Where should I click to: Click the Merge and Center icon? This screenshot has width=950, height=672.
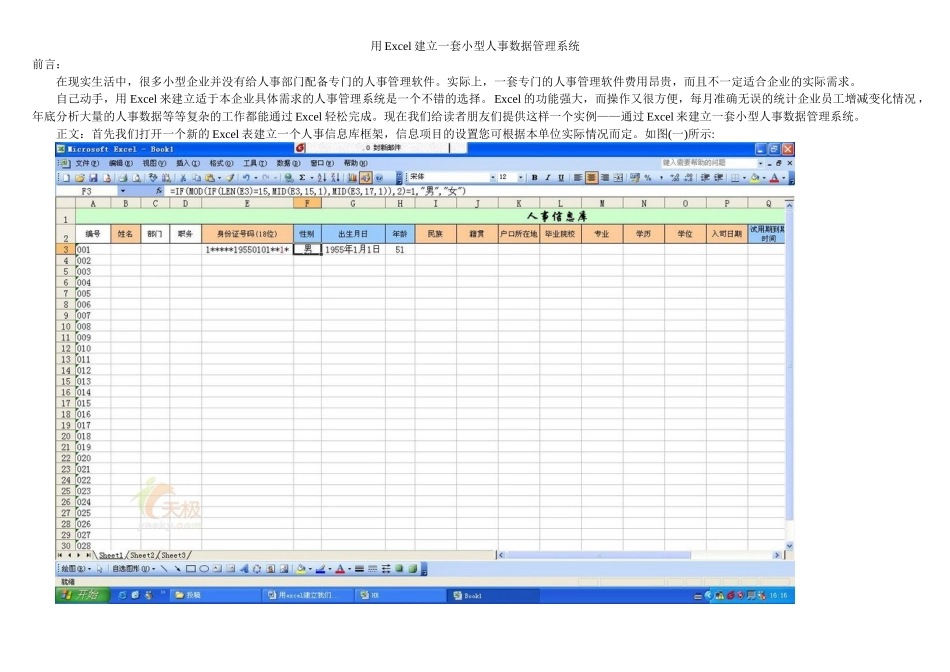(618, 178)
